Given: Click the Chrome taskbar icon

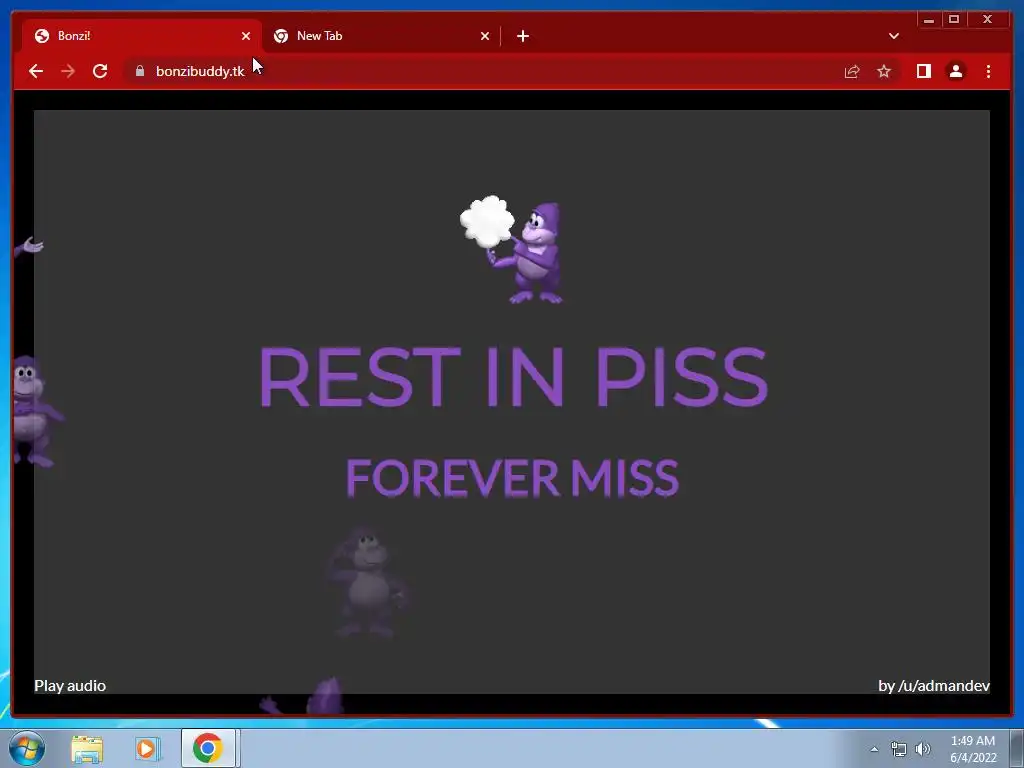Looking at the screenshot, I should (208, 748).
